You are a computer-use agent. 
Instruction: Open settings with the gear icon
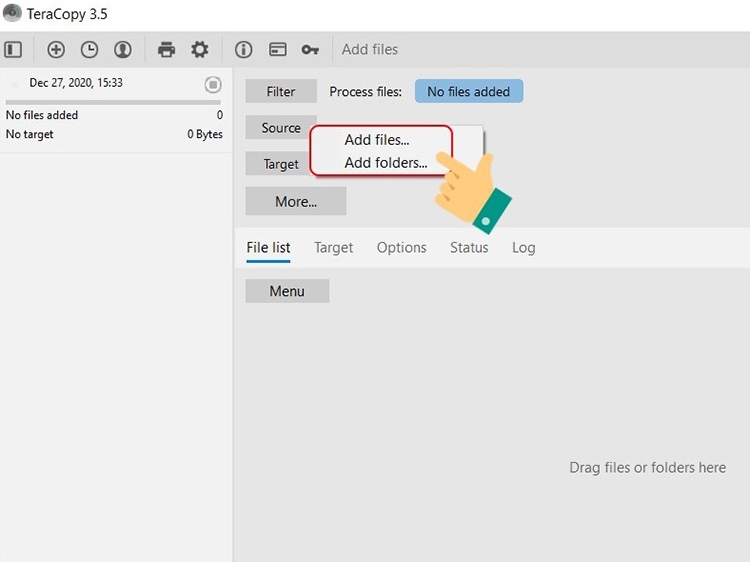point(200,49)
